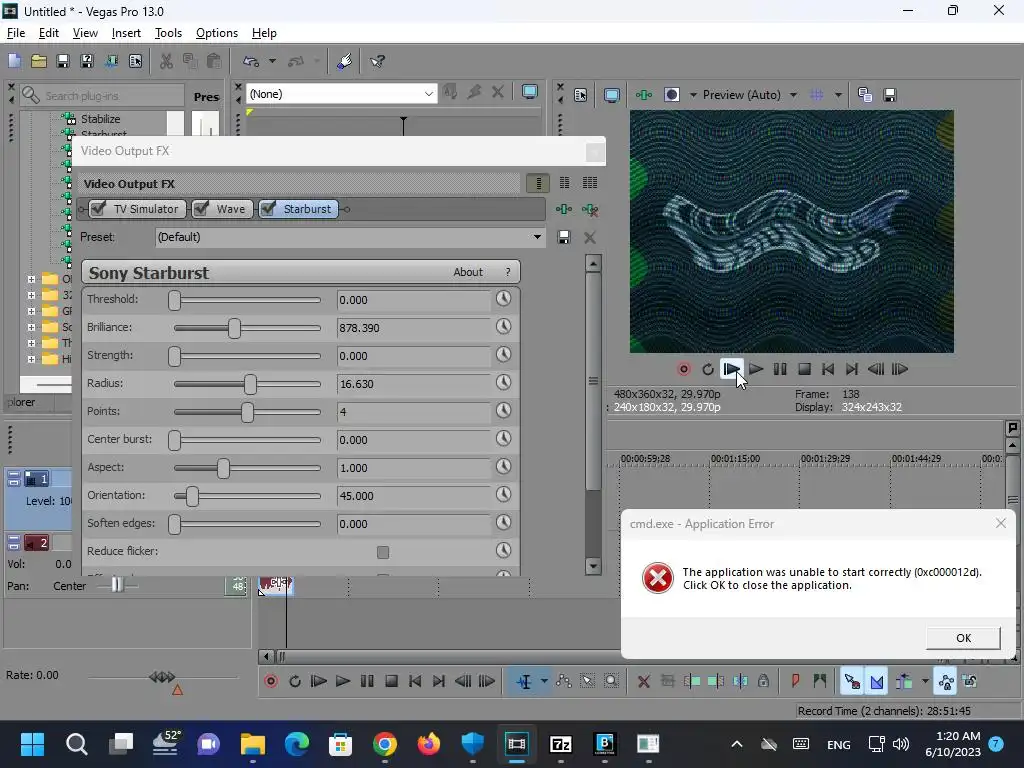Select the Starburst plug-in chain button
This screenshot has height=768, width=1024.
tap(298, 209)
